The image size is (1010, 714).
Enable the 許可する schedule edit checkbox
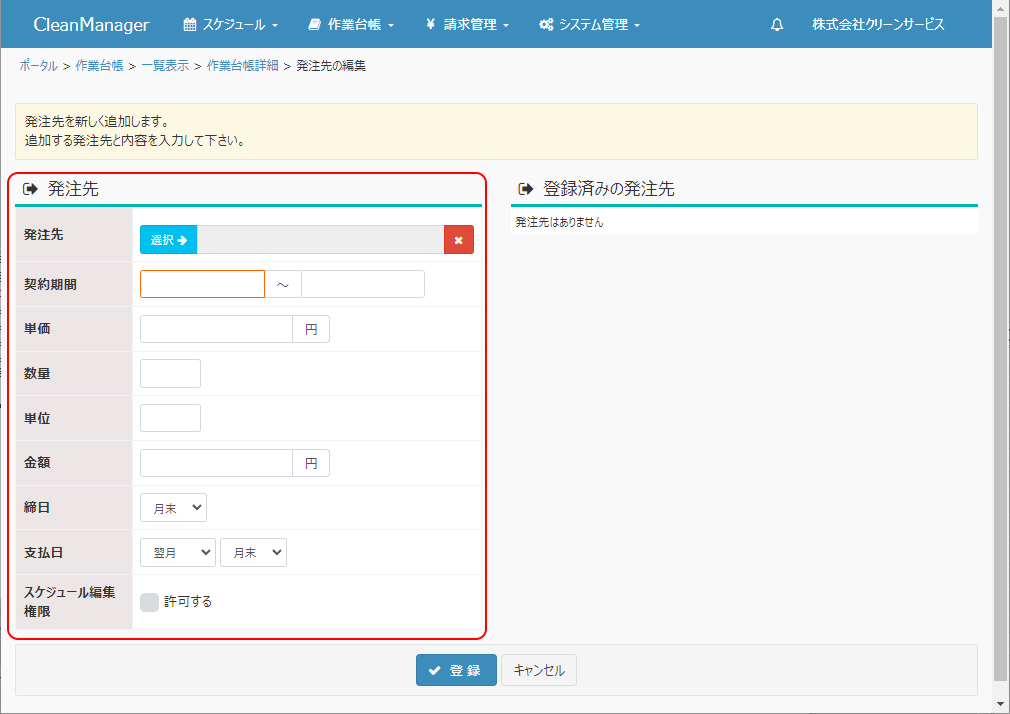(x=150, y=602)
